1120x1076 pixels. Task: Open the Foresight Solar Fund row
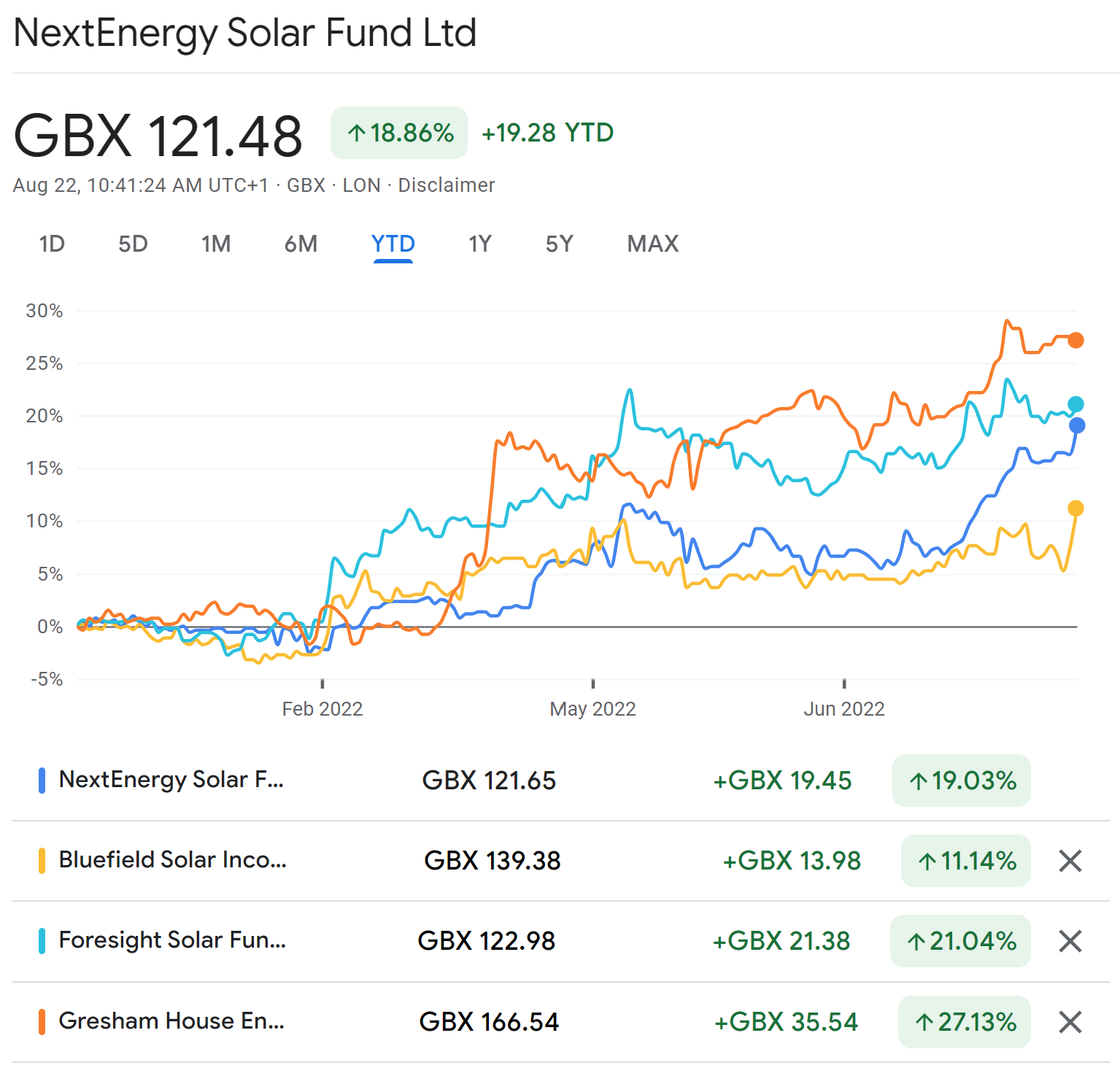tap(172, 940)
